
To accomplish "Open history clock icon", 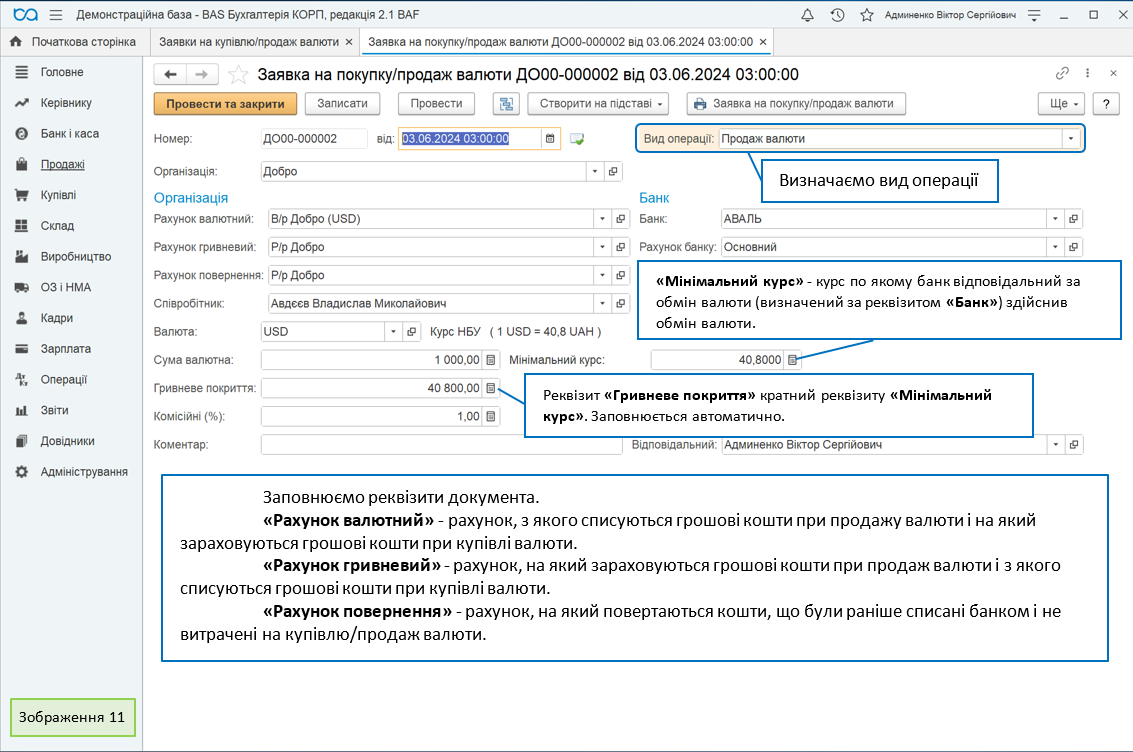I will (x=837, y=14).
